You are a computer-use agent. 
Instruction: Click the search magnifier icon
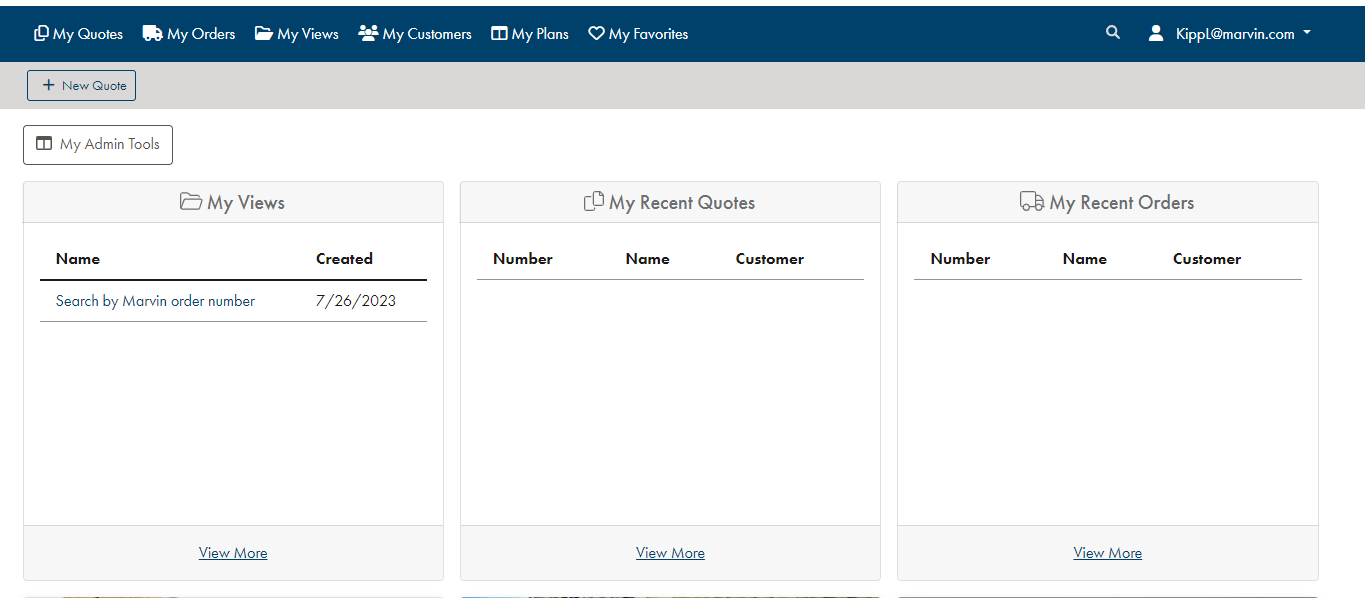(1113, 33)
